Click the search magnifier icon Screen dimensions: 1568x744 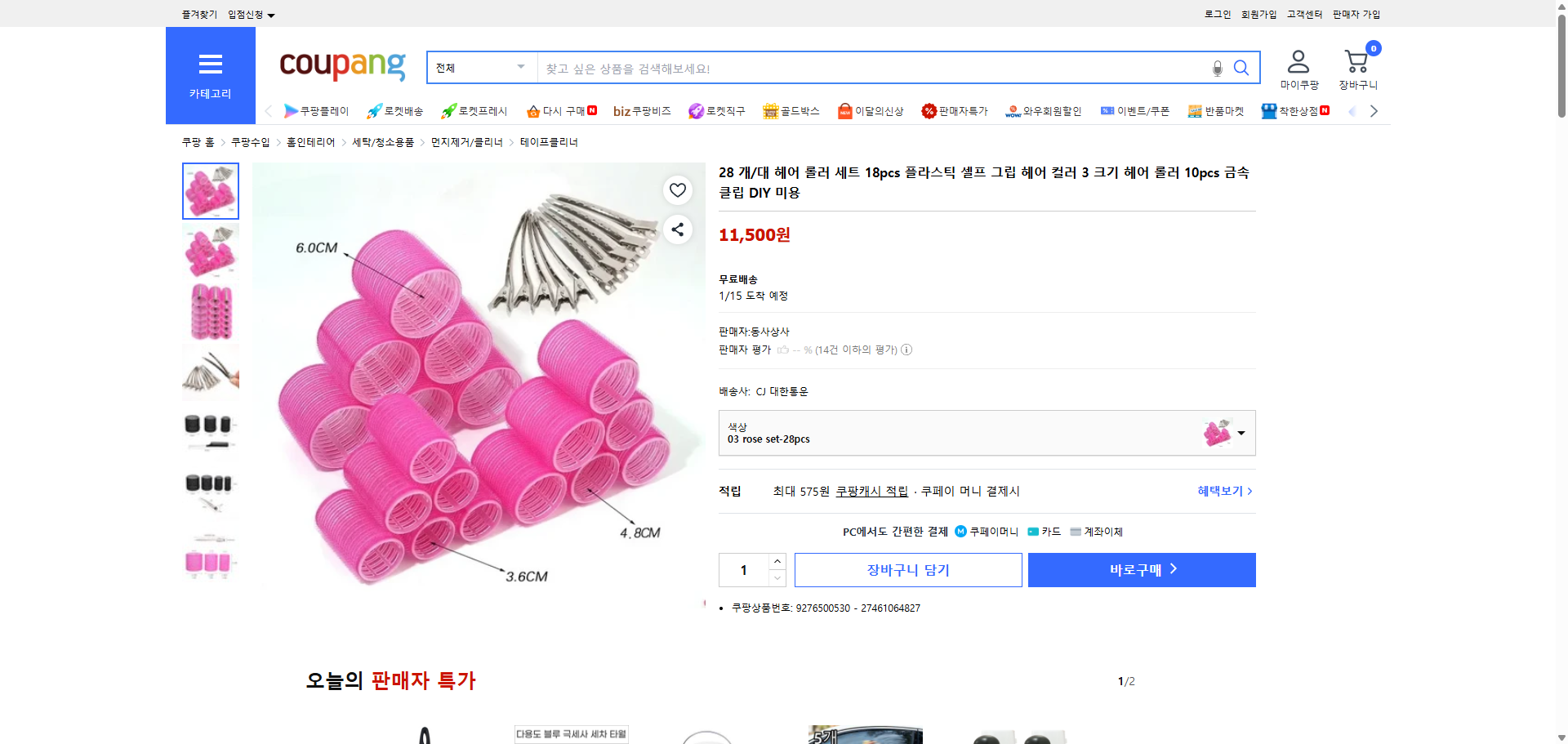pos(1241,68)
